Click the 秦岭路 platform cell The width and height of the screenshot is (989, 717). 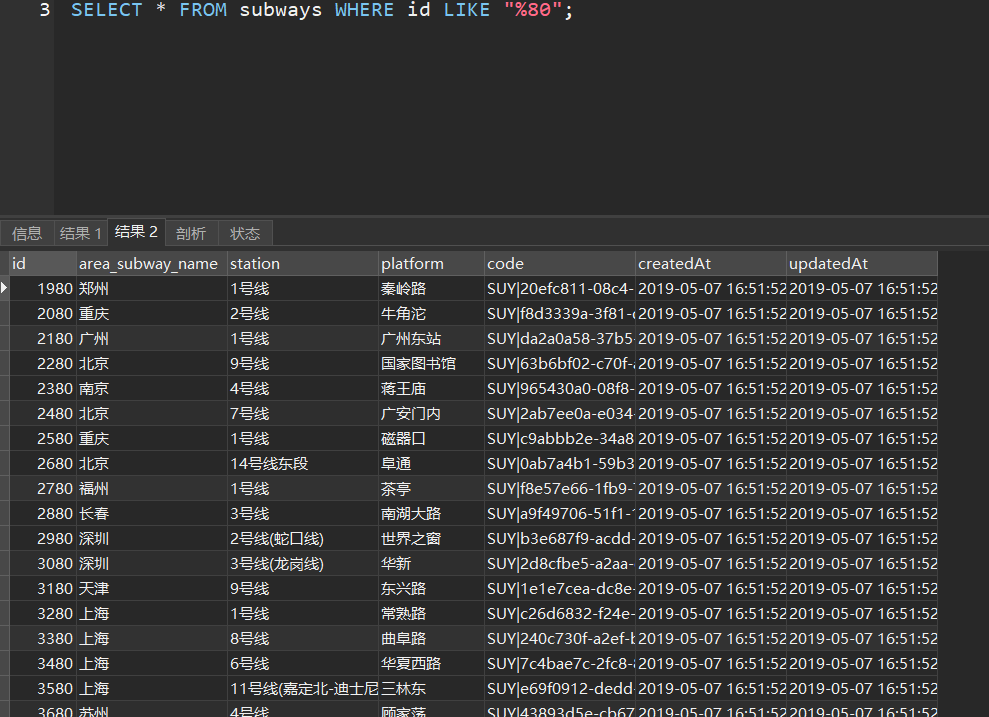point(431,289)
